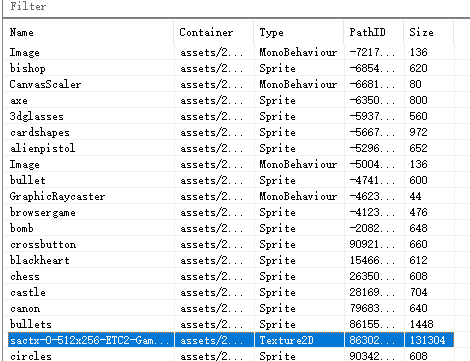
Task: Click size value 704
Action: (419, 292)
